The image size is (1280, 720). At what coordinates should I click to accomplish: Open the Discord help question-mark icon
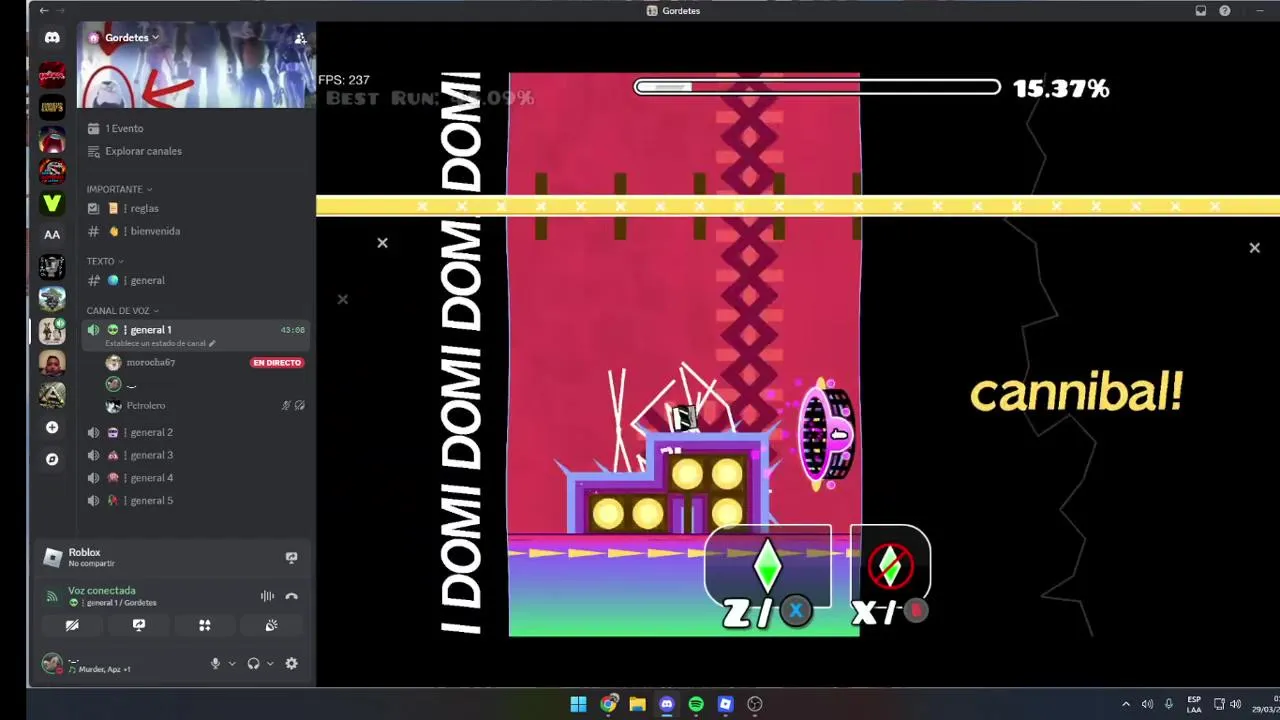[1225, 10]
